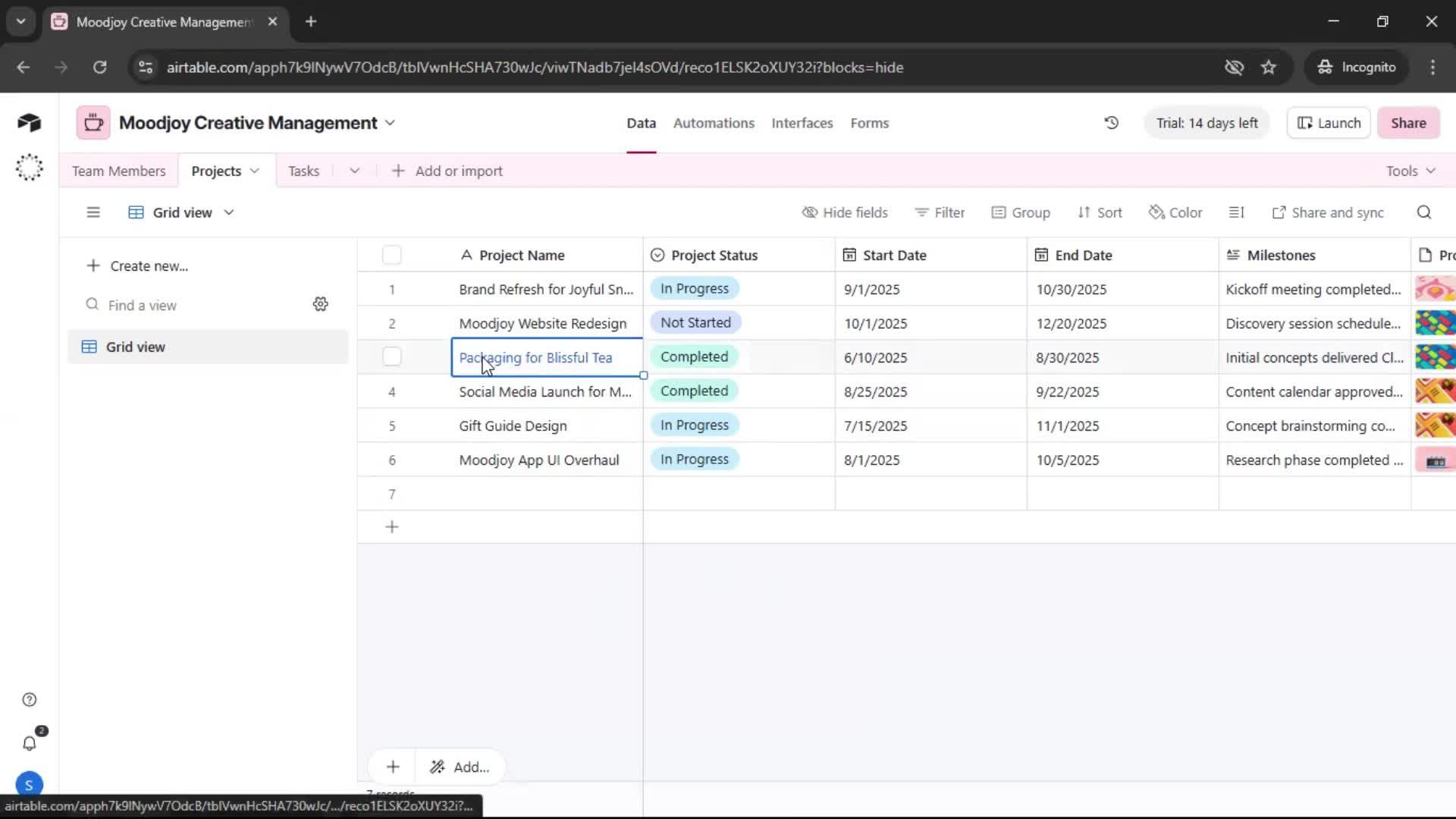The image size is (1456, 819).
Task: Add a new row with plus icon below row 7
Action: pyautogui.click(x=392, y=527)
